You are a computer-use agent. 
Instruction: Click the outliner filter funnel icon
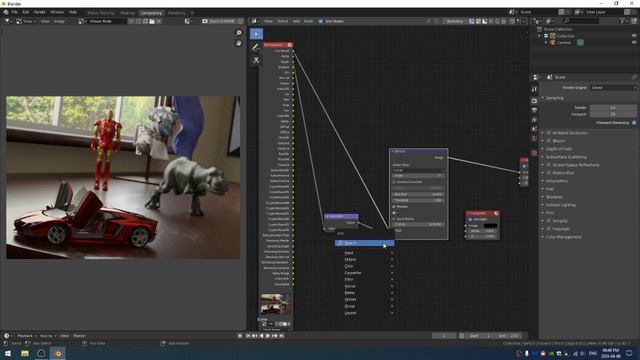pos(622,21)
